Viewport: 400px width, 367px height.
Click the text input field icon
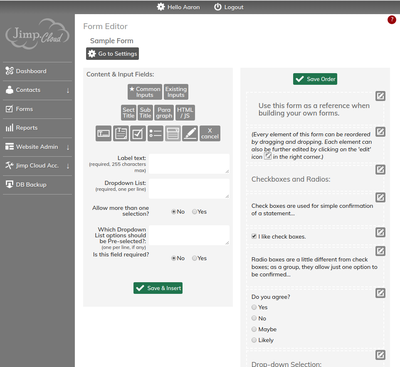[103, 134]
